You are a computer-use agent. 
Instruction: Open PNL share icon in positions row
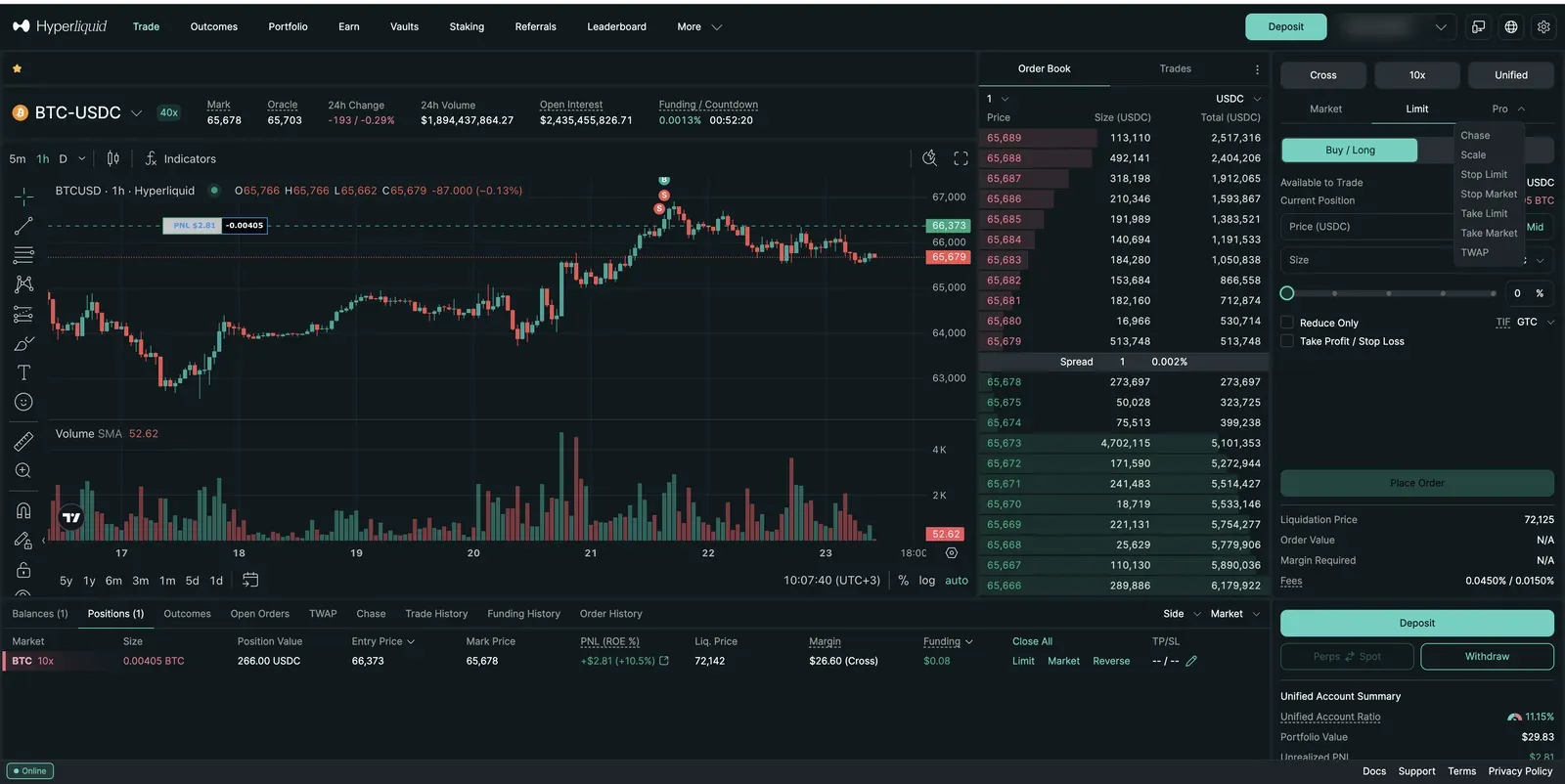coord(664,661)
